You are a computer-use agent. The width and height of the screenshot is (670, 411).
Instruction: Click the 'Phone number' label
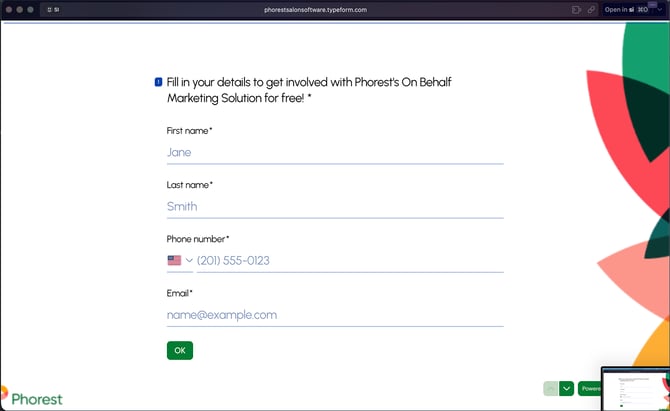[x=198, y=239]
